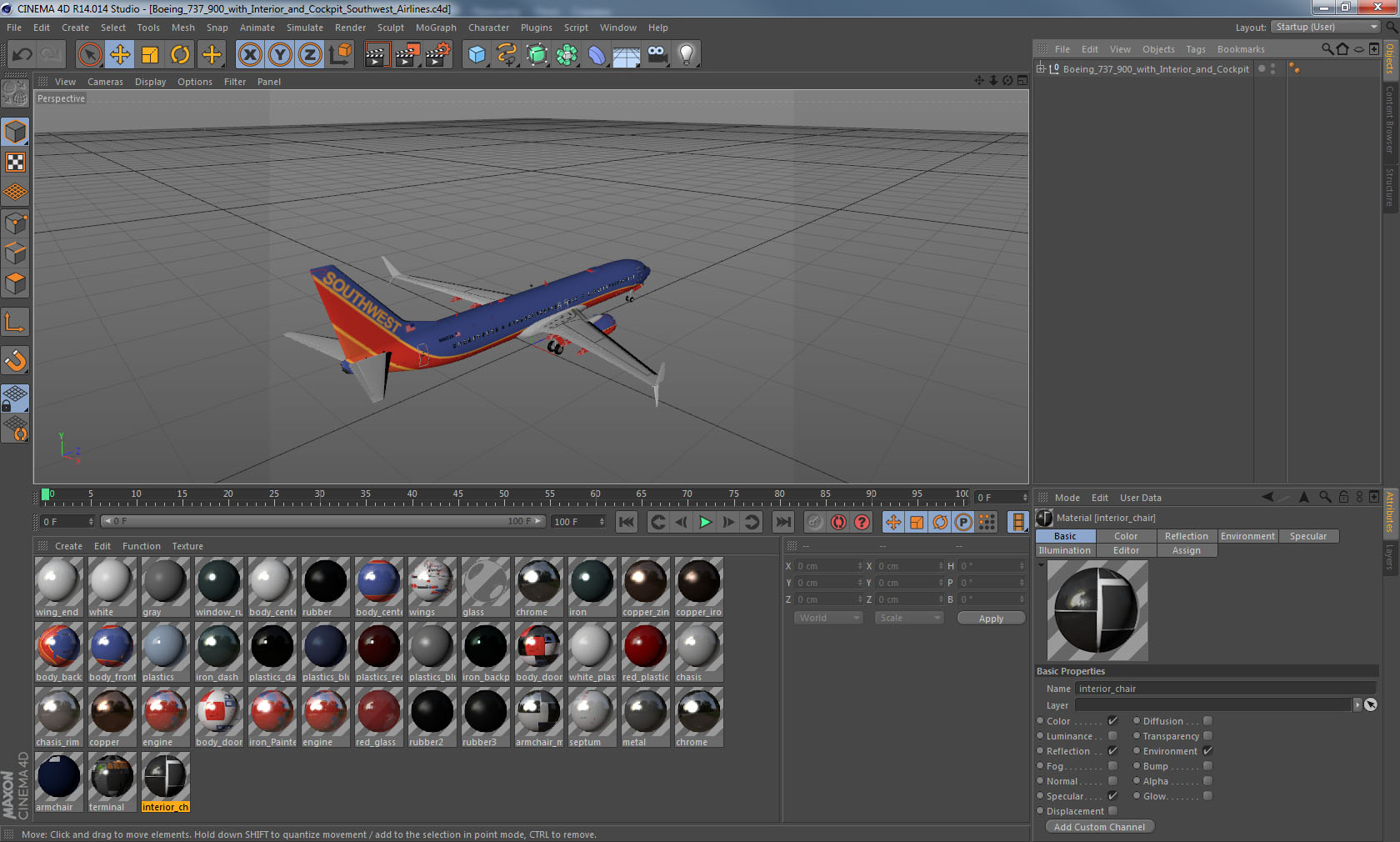Add a light object
This screenshot has width=1400, height=842.
pyautogui.click(x=686, y=55)
